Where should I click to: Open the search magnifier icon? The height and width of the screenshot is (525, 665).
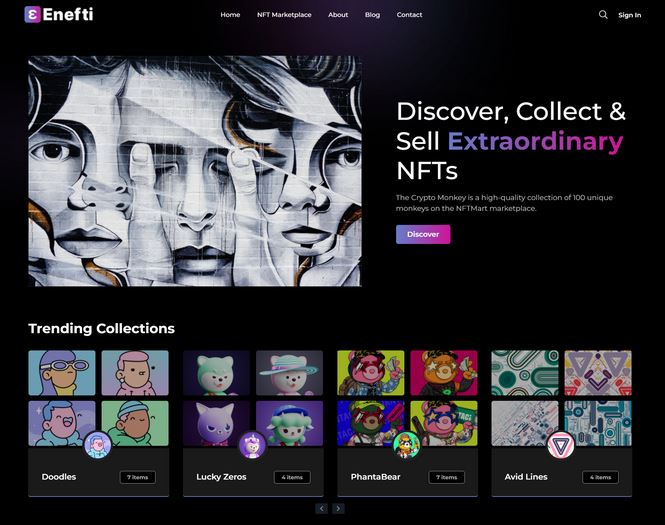coord(603,15)
